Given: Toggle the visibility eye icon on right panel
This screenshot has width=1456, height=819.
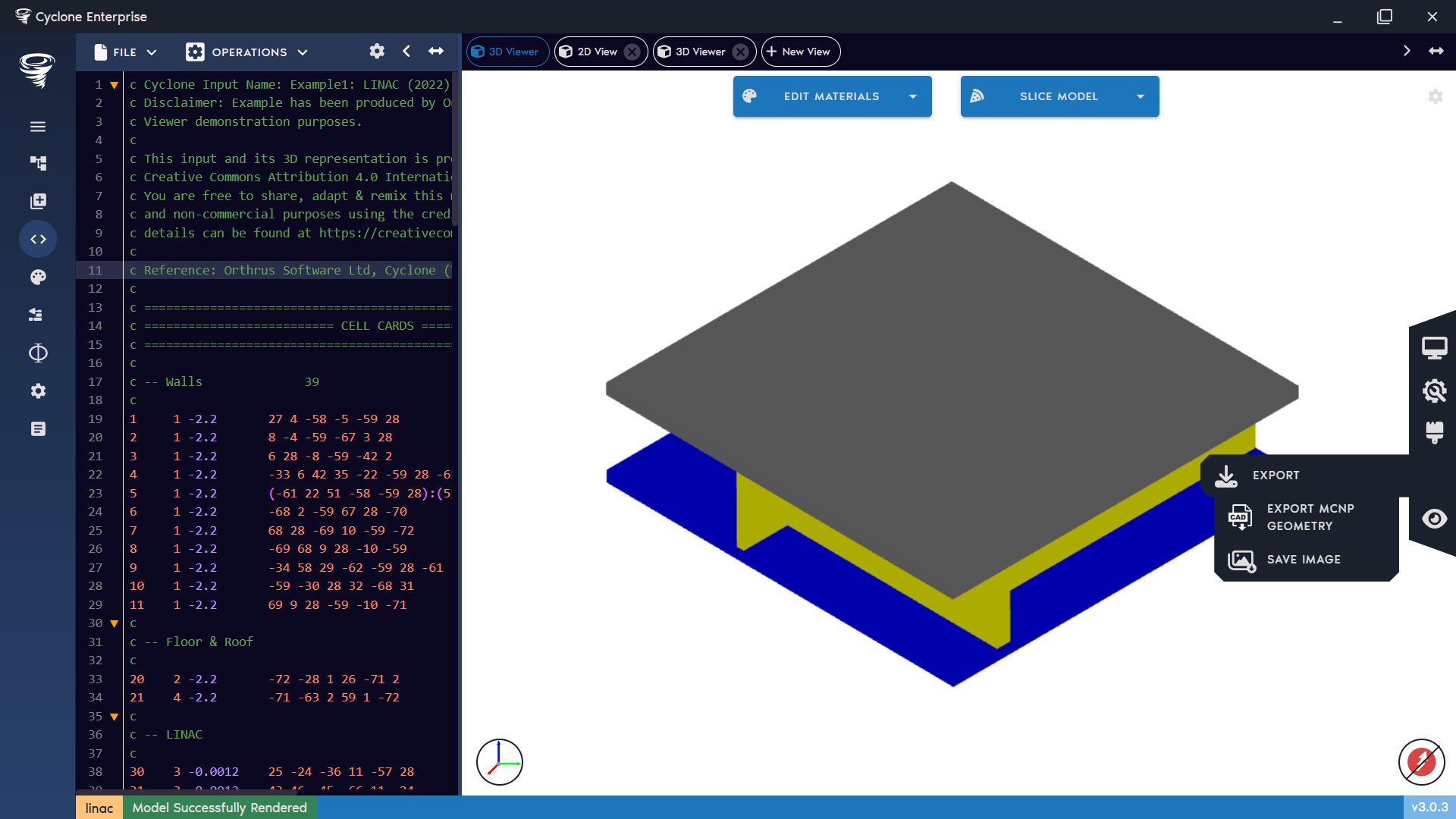Looking at the screenshot, I should [x=1435, y=519].
